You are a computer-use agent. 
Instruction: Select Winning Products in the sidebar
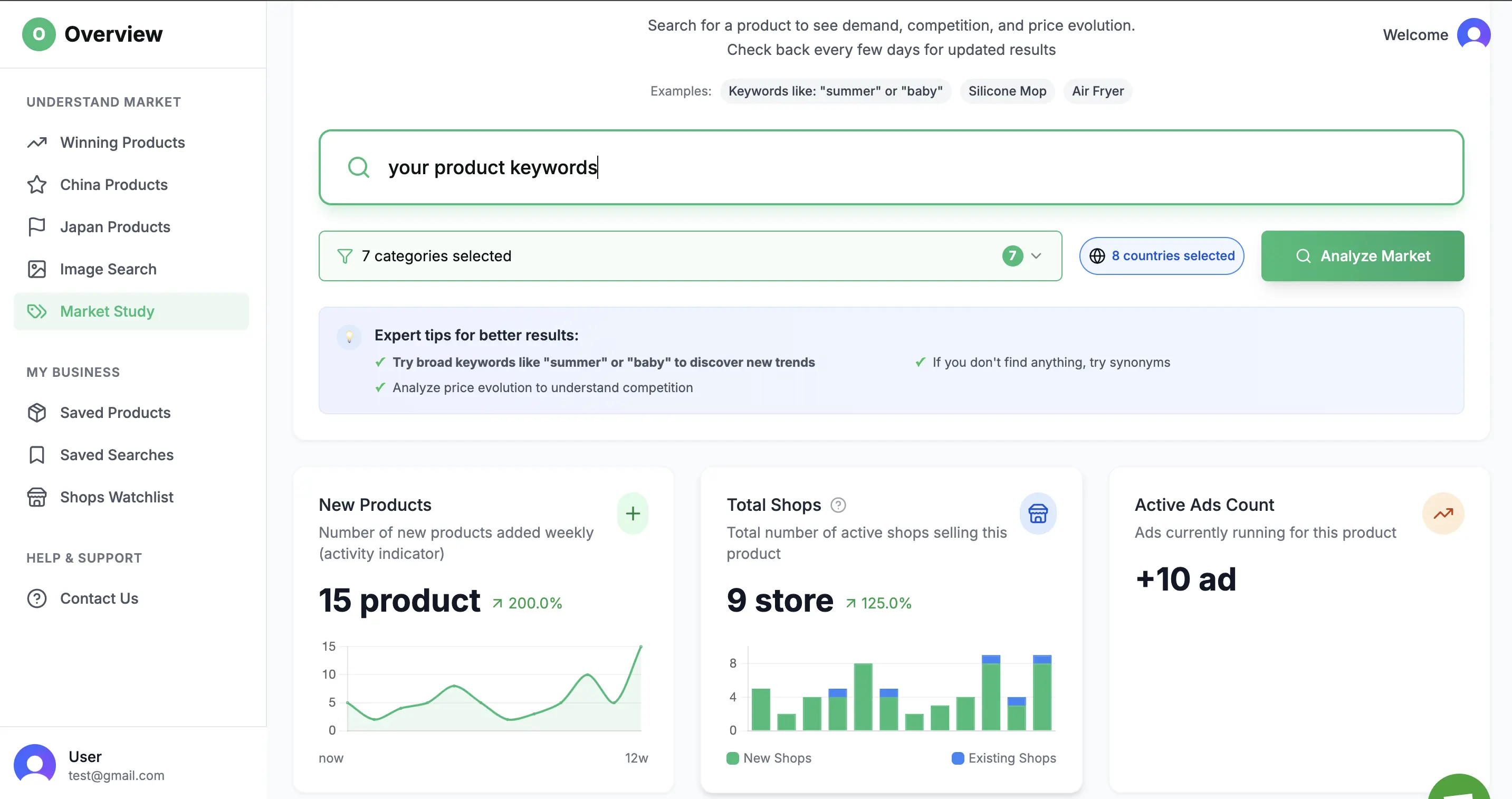point(122,142)
